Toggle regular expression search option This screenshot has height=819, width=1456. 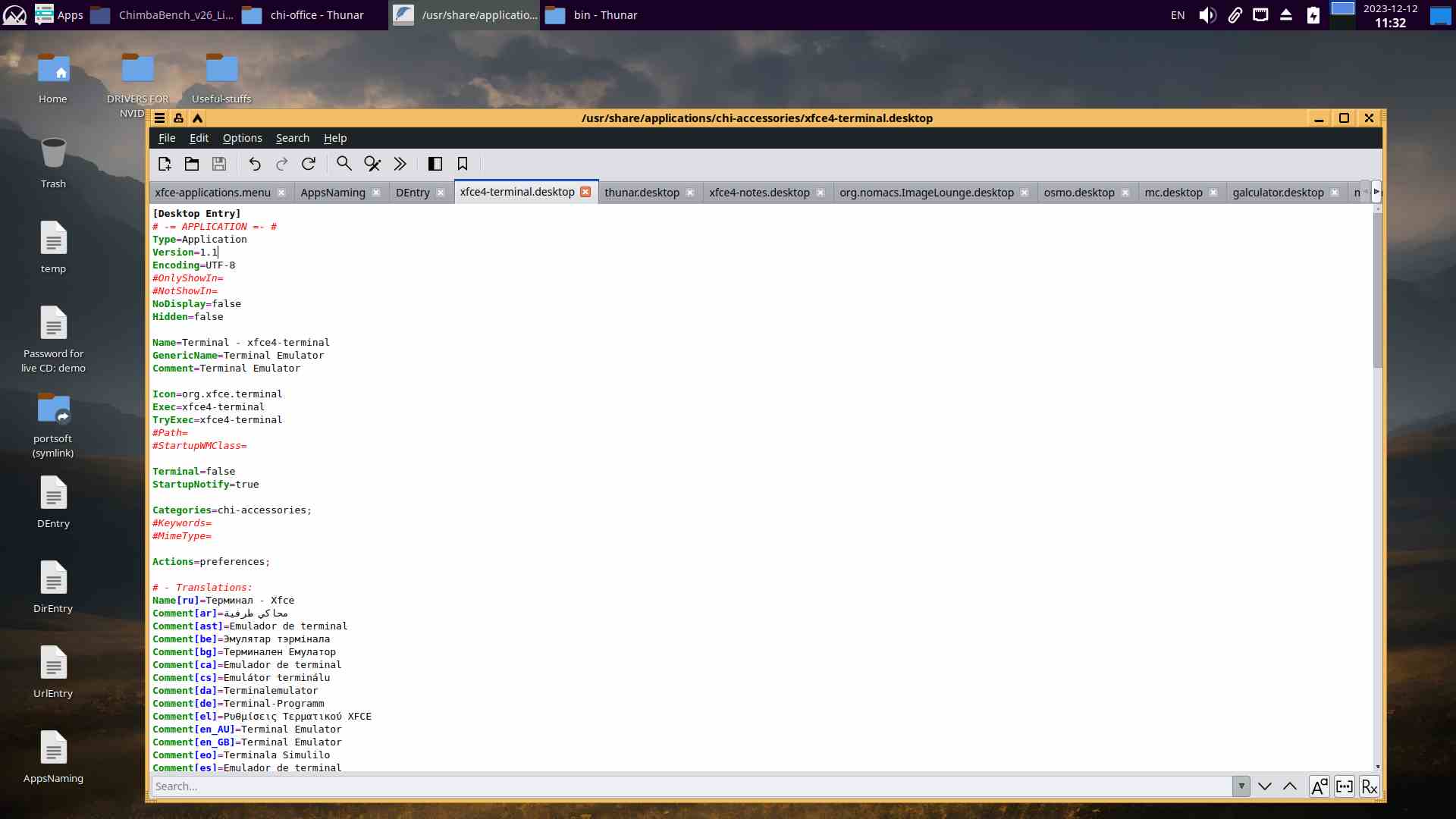pos(1370,786)
